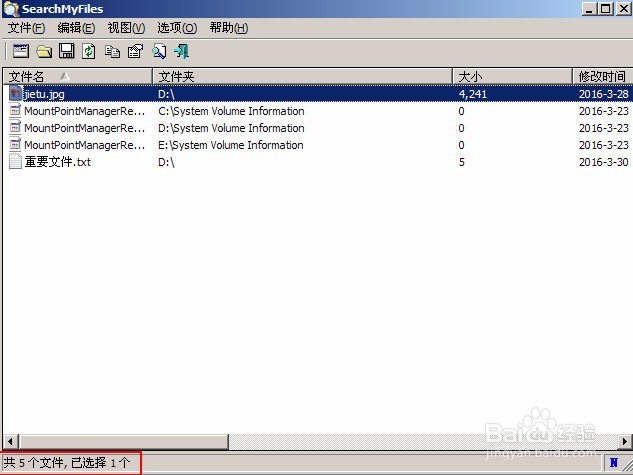Click the E:\System Volume Information folder cell
Image resolution: width=633 pixels, height=475 pixels.
pos(231,145)
